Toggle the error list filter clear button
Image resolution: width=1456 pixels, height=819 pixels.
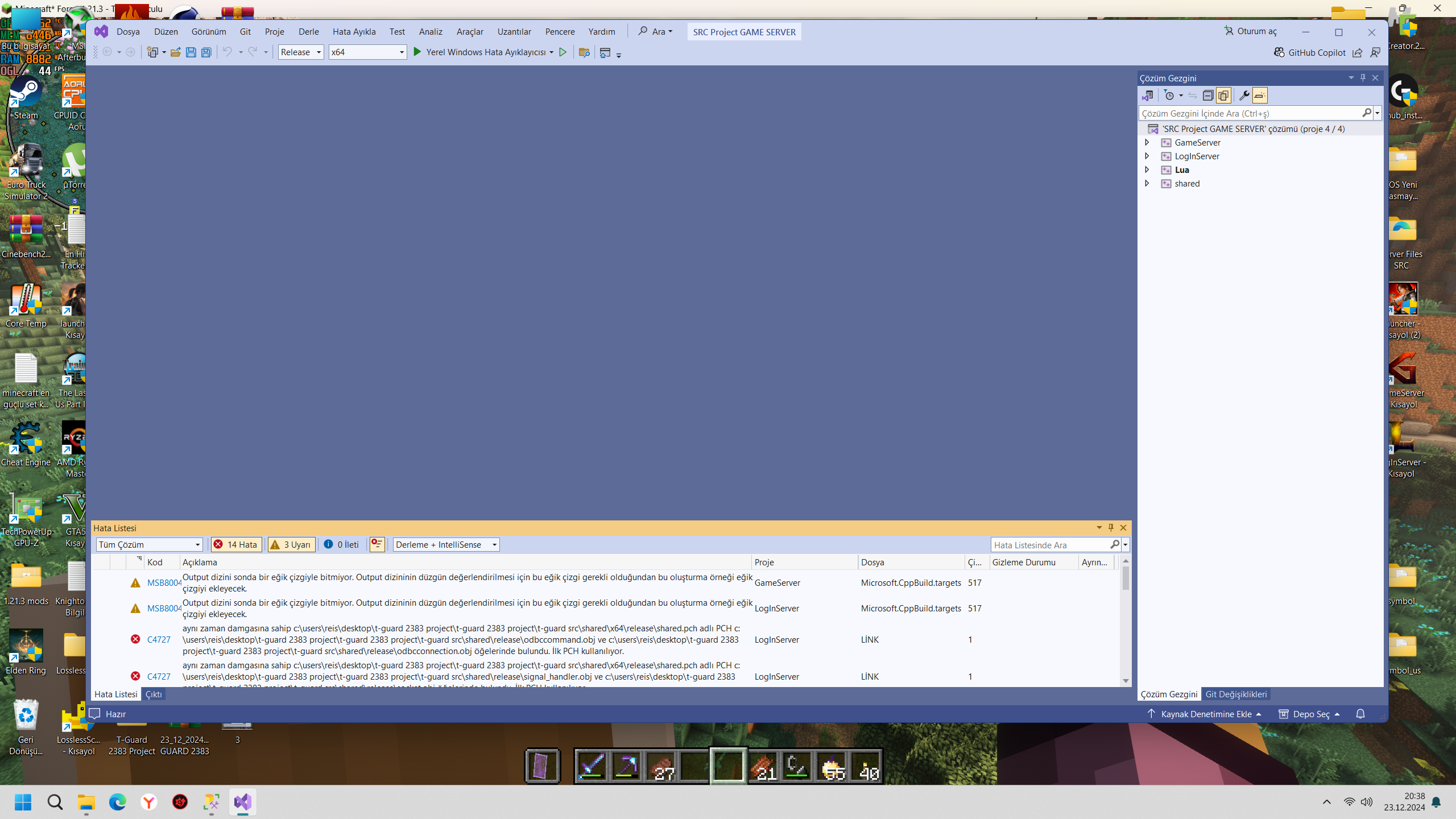[377, 544]
